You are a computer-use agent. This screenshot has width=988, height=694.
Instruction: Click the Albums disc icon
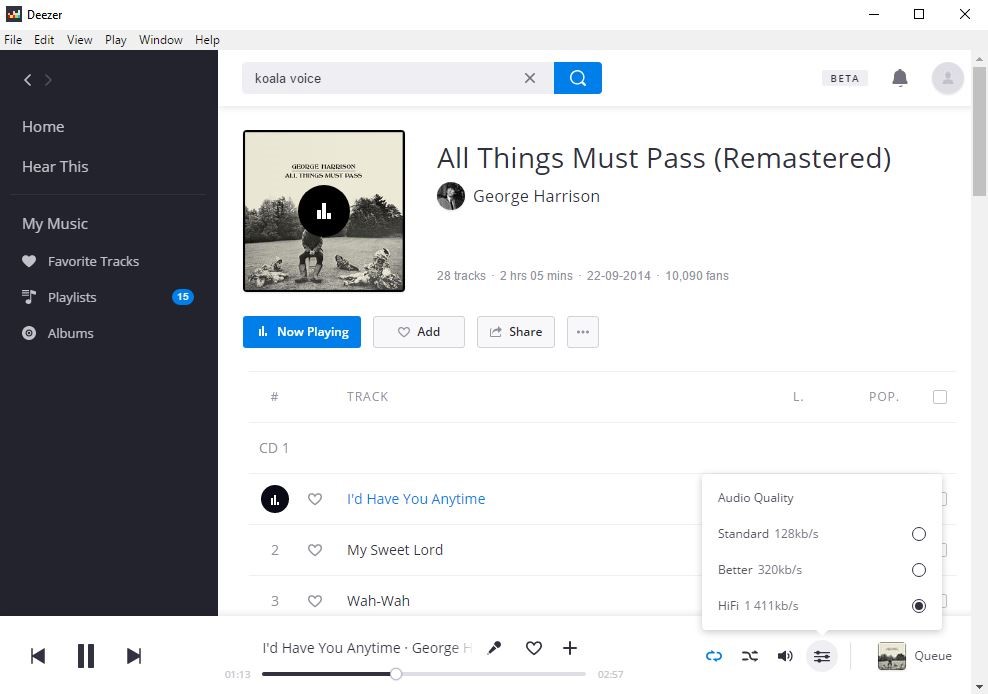coord(29,333)
